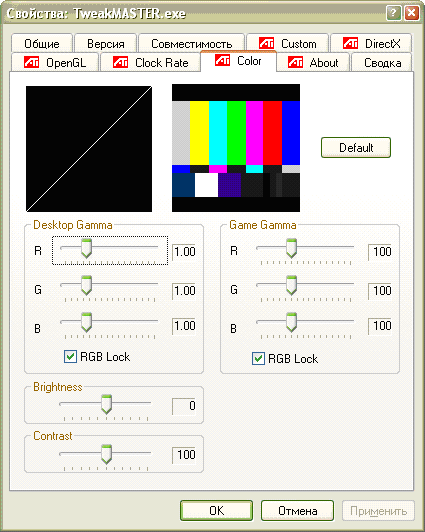Click the ATI icon on OpenGL tab
The image size is (425, 532).
pos(32,62)
